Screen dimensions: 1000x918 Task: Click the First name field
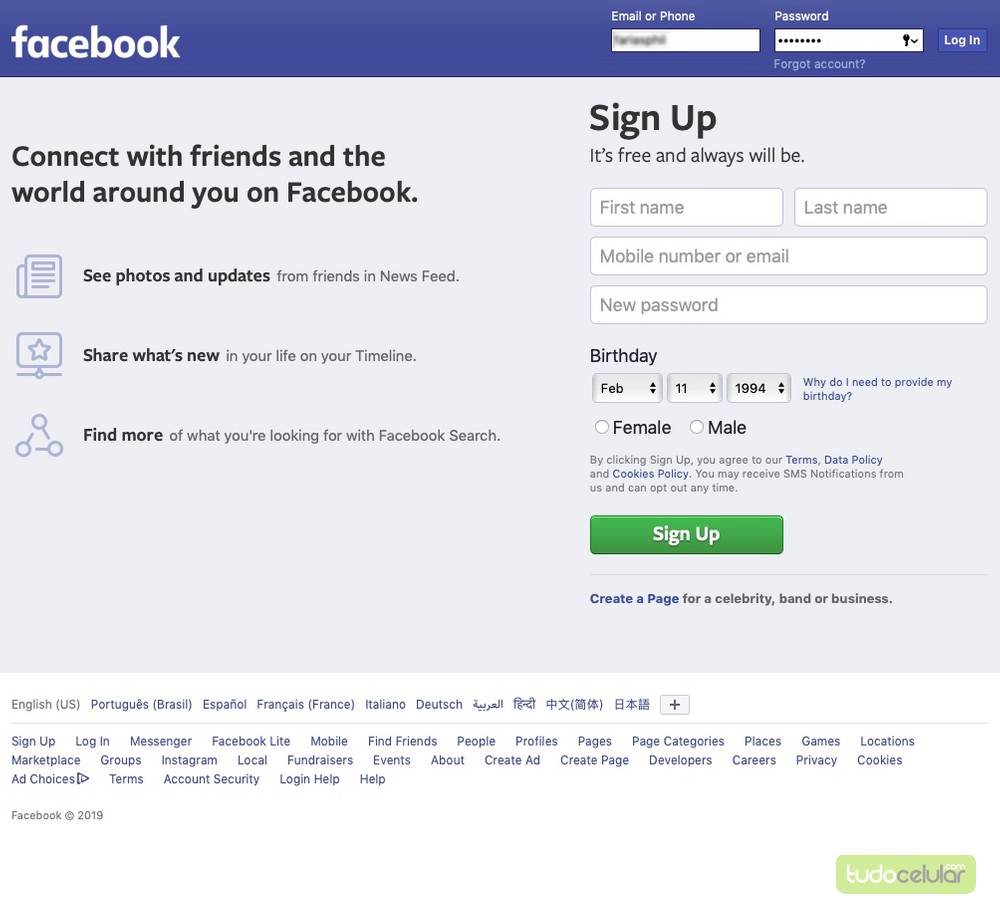pyautogui.click(x=686, y=208)
